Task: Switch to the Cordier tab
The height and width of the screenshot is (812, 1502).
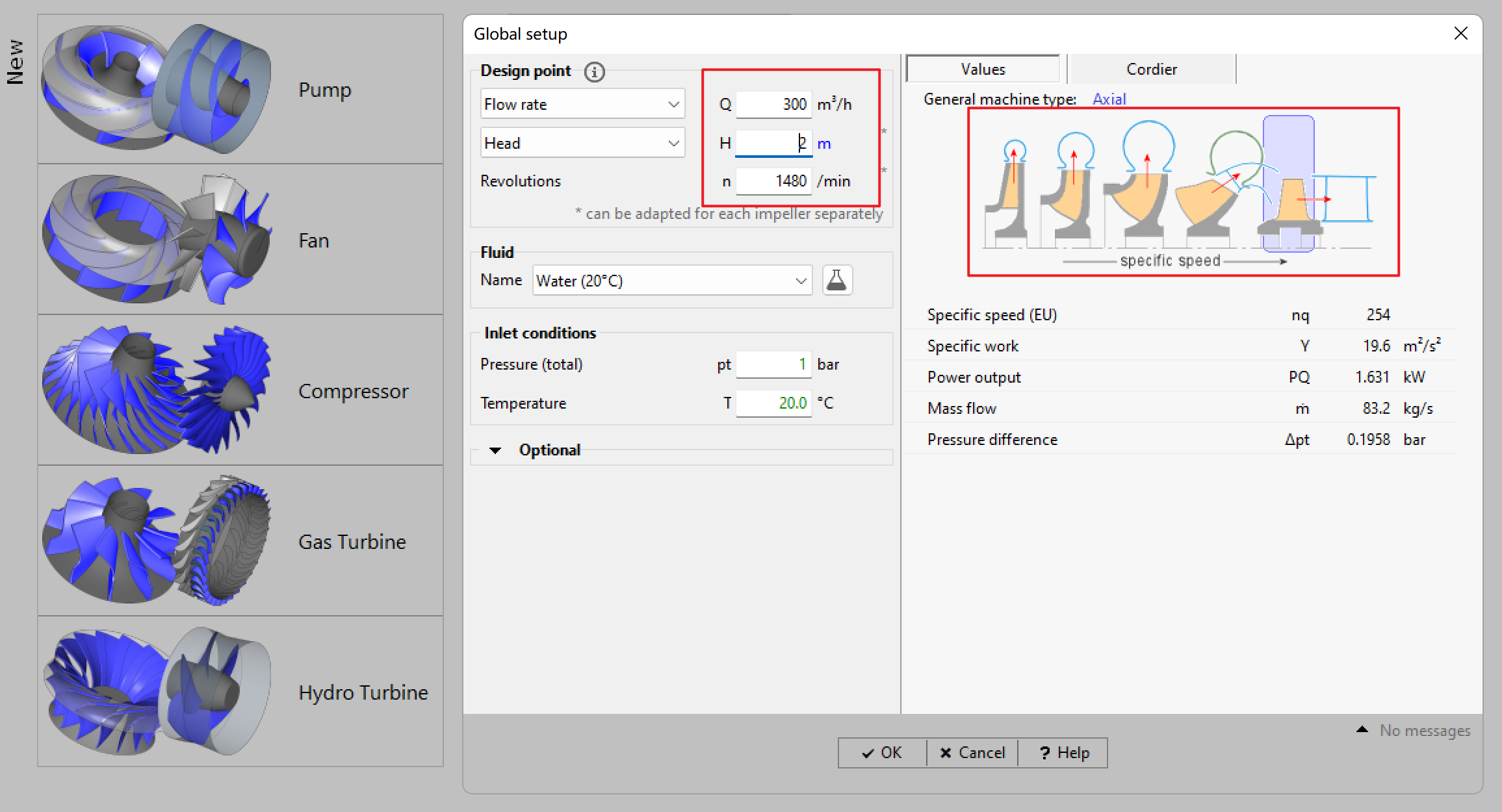Action: click(x=1151, y=70)
